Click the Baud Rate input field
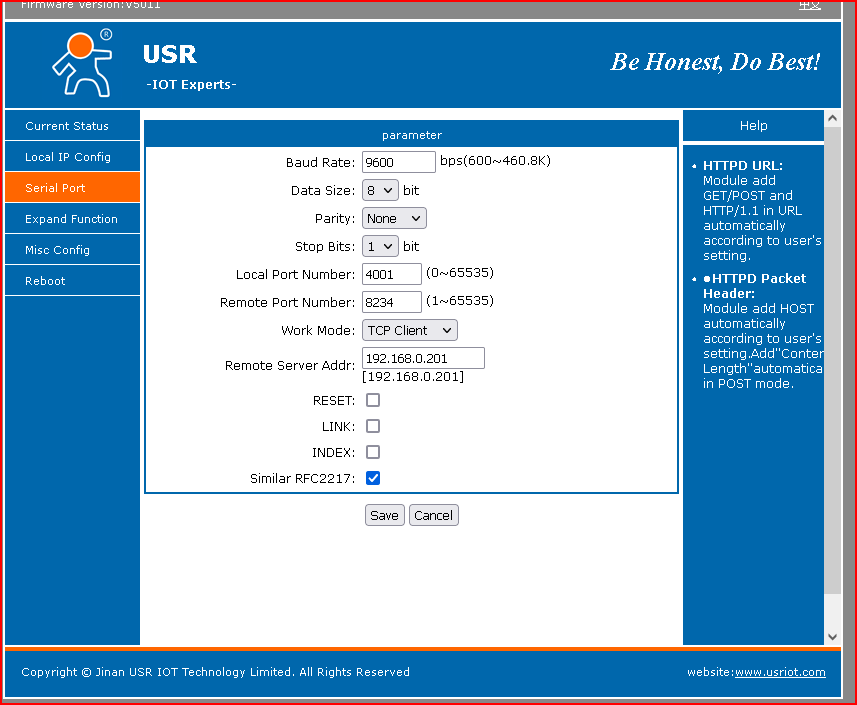This screenshot has height=705, width=857. (398, 162)
